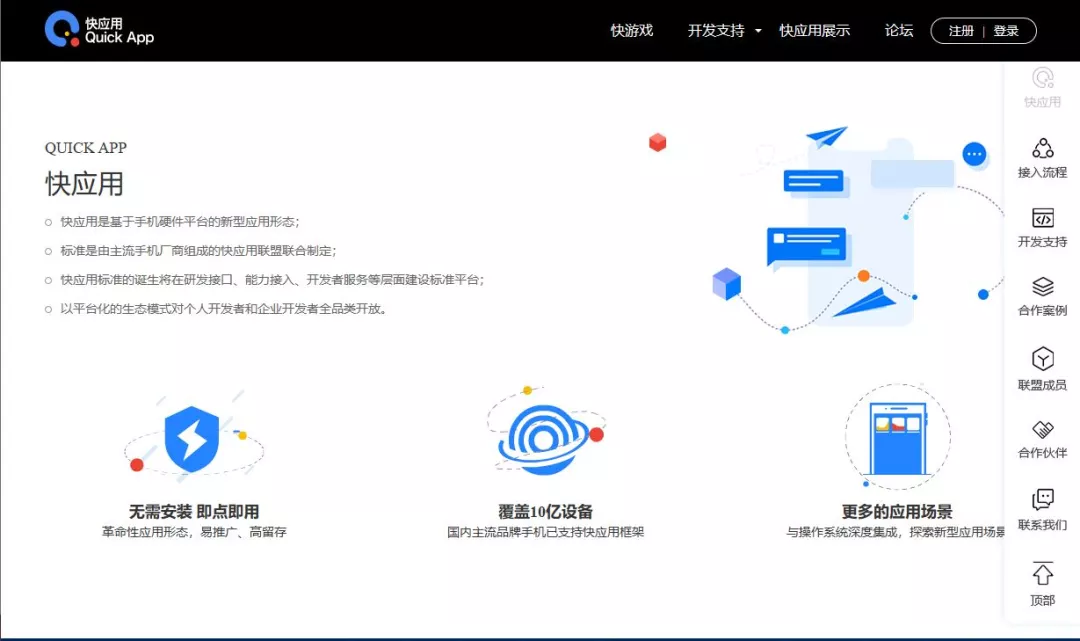Click the large 快应用 page title

tap(84, 184)
